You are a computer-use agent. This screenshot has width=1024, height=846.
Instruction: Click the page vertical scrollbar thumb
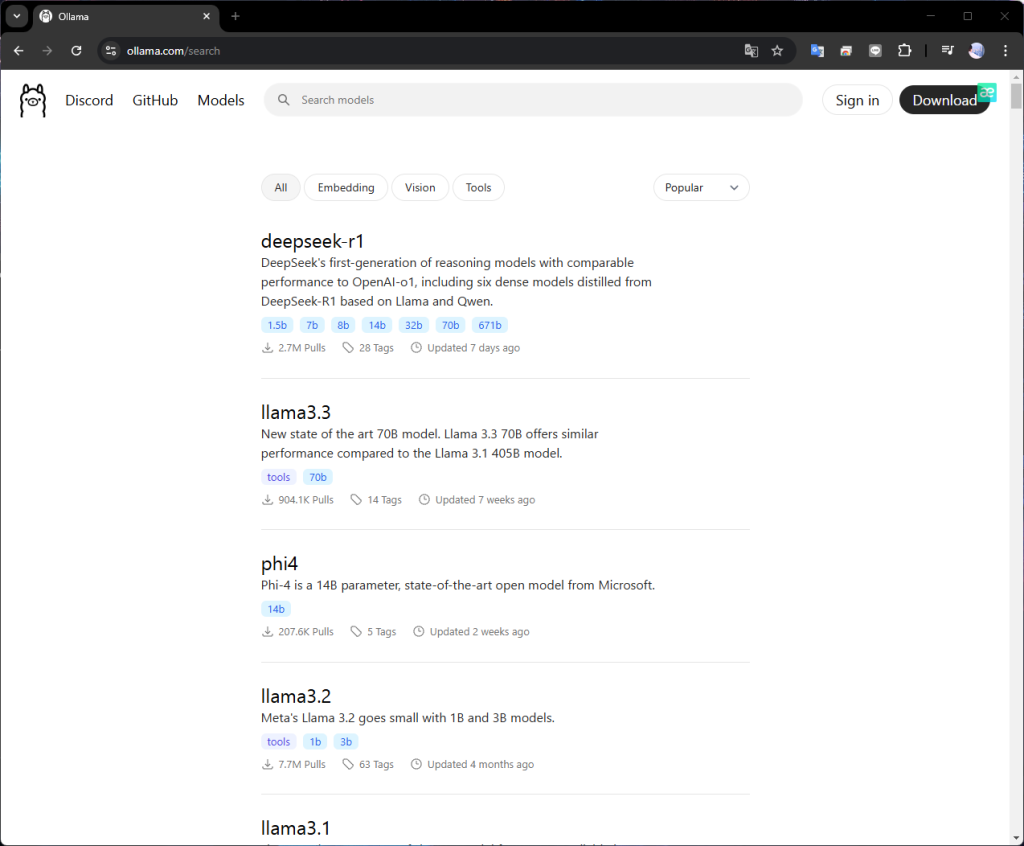[1016, 96]
